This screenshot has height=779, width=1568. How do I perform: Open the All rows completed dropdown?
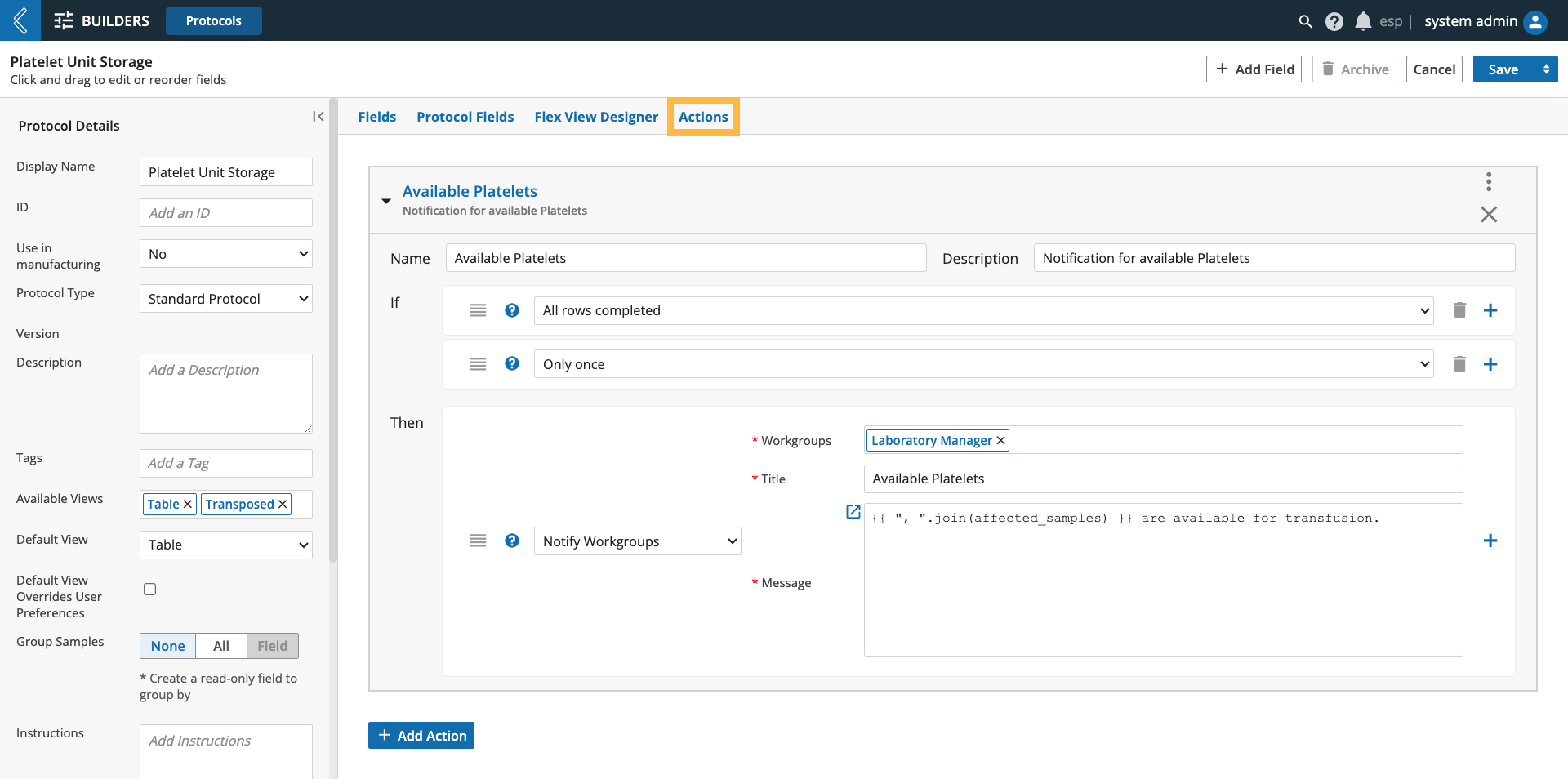[x=983, y=310]
